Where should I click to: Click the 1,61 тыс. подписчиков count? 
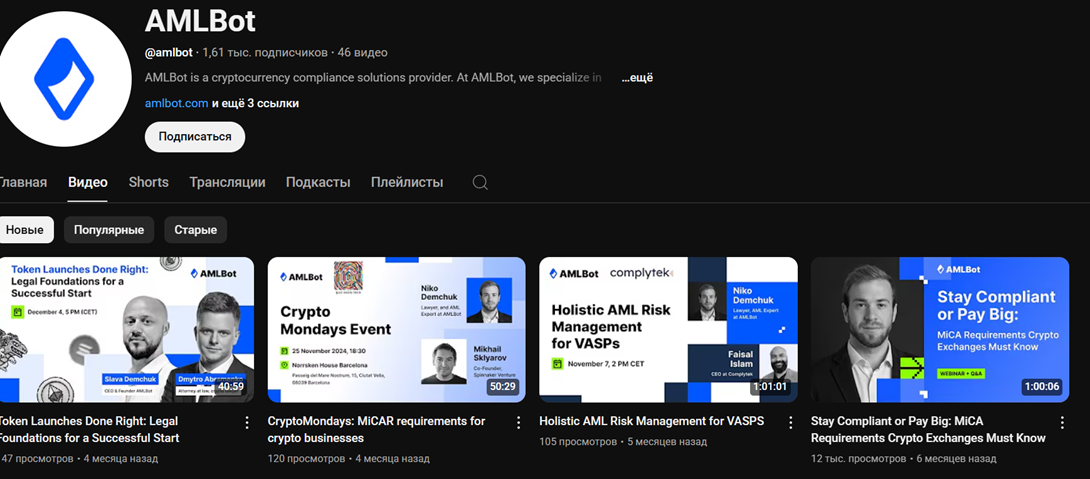click(x=265, y=53)
